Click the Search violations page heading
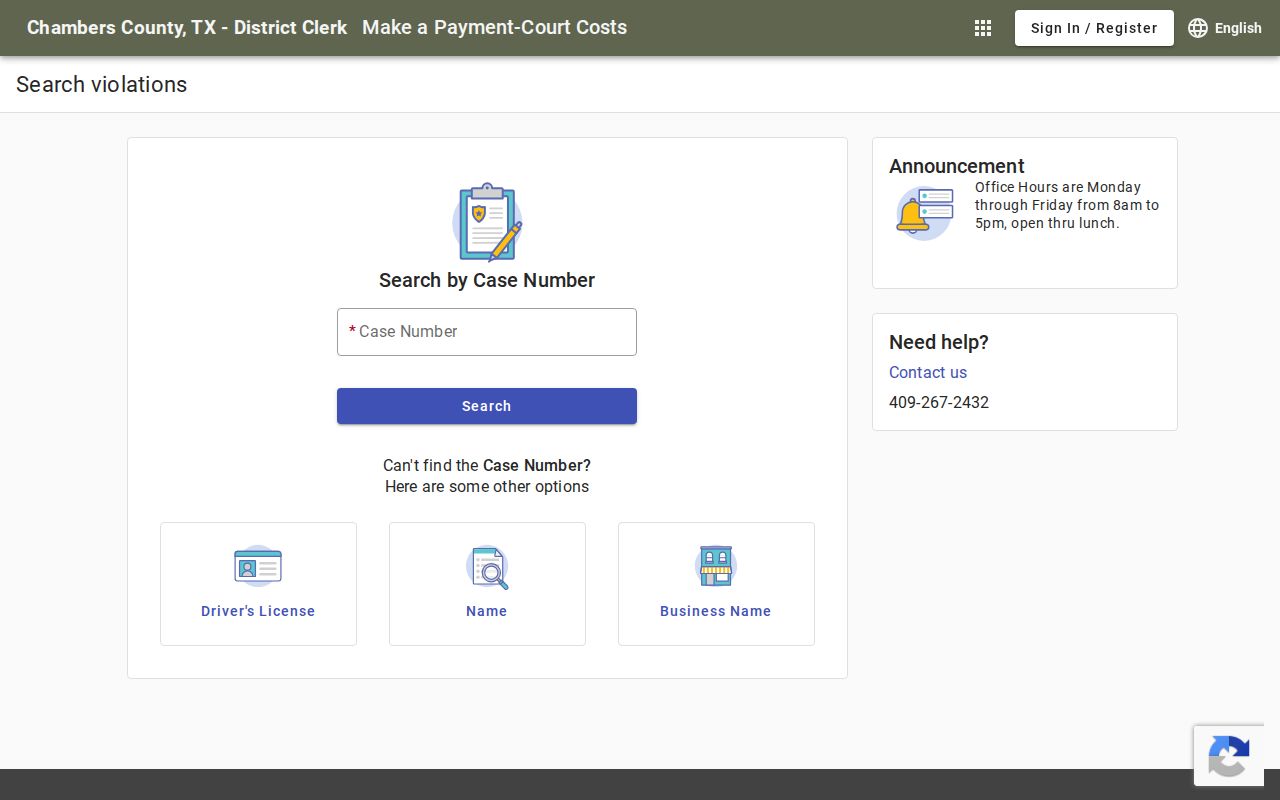Image resolution: width=1280 pixels, height=800 pixels. (x=102, y=84)
